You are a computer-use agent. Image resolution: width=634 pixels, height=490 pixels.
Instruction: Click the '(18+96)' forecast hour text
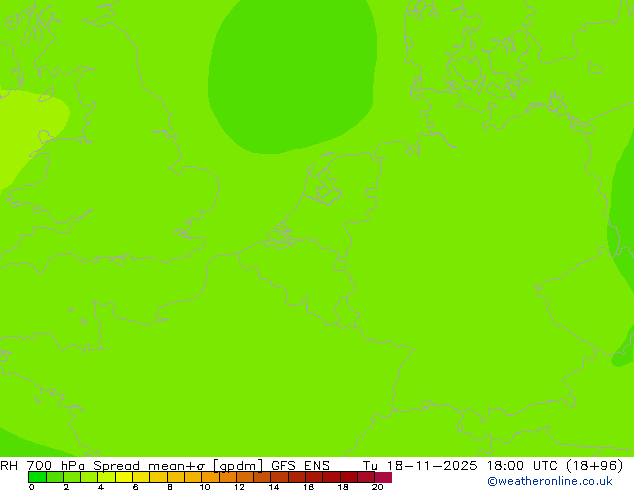click(594, 466)
